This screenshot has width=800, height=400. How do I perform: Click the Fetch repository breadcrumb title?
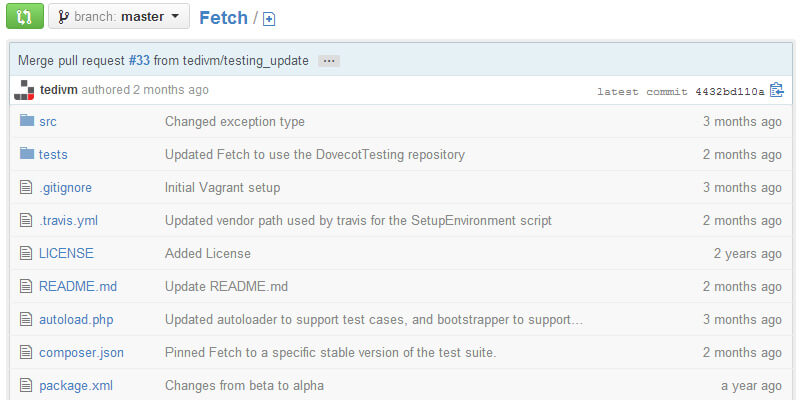pos(223,18)
